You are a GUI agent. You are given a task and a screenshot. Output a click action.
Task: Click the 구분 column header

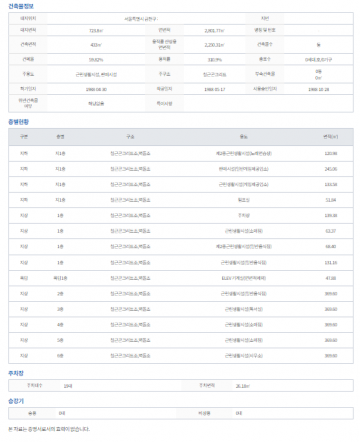[24, 137]
